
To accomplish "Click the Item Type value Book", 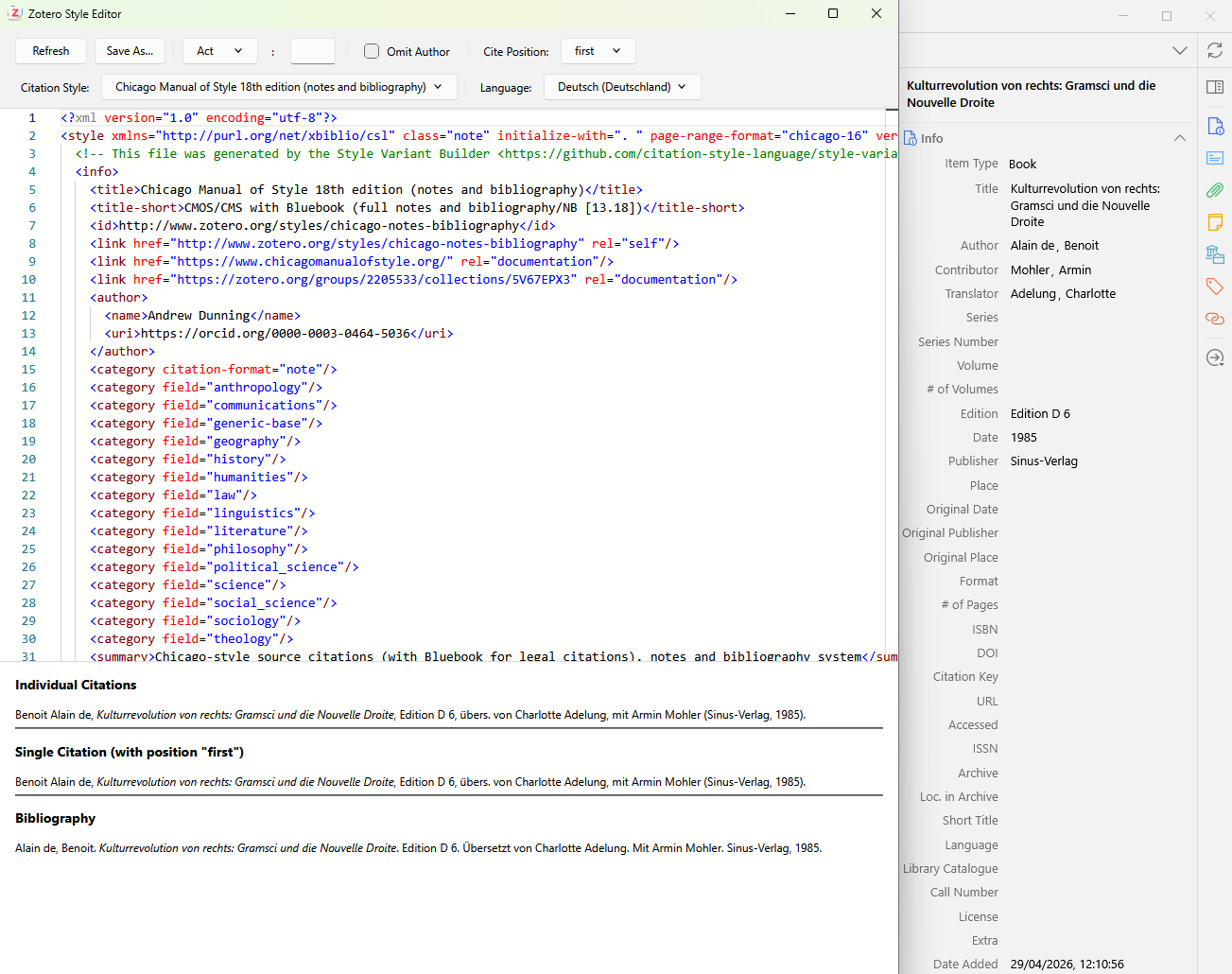I will click(x=1022, y=165).
